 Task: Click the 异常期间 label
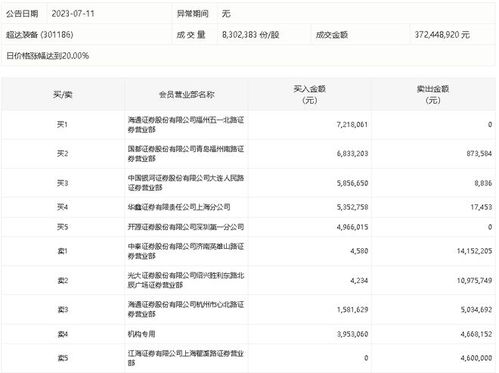point(193,14)
